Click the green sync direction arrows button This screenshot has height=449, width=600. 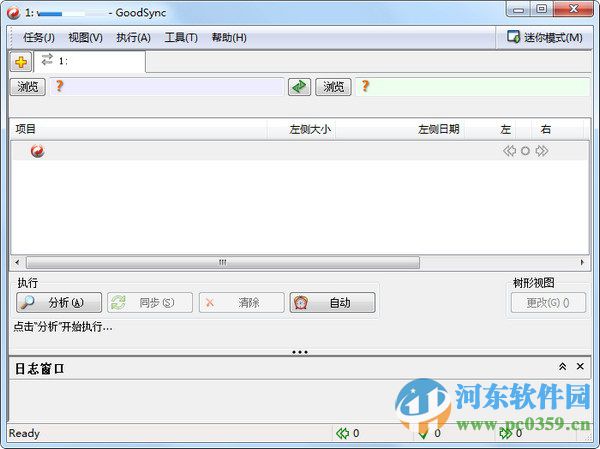299,87
